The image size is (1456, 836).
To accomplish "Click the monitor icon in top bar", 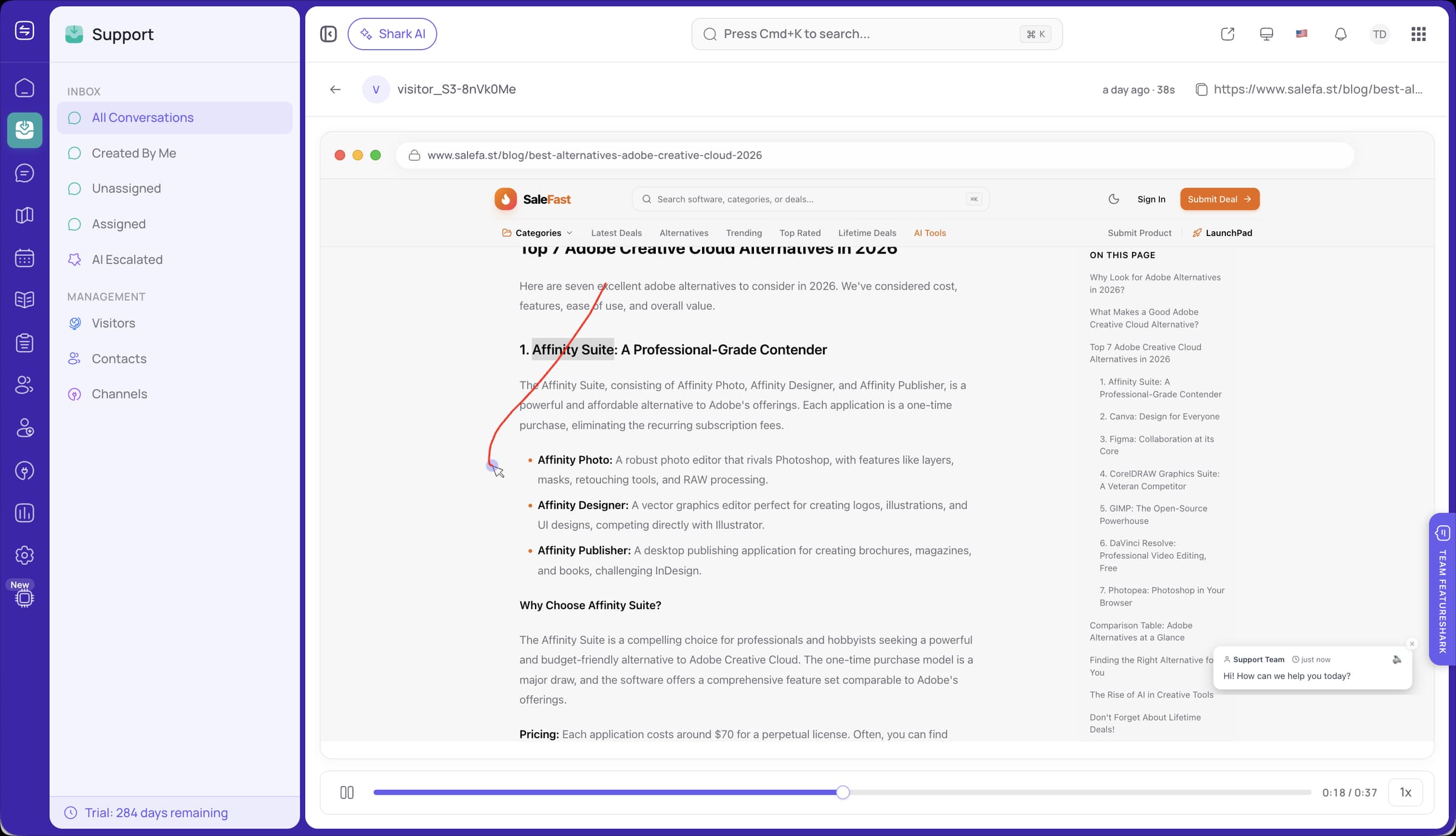I will coord(1266,34).
